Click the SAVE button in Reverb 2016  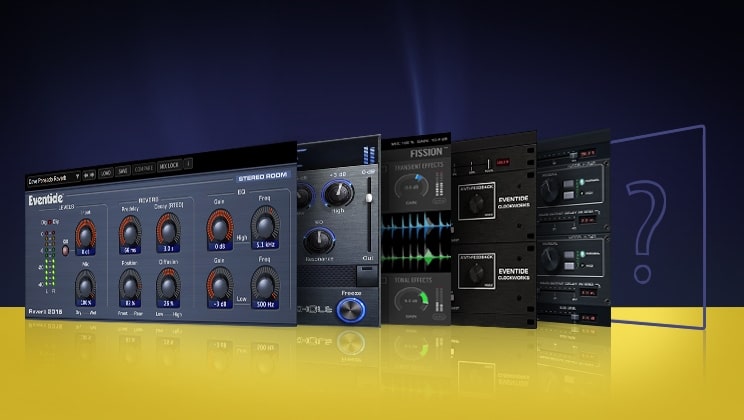[123, 171]
